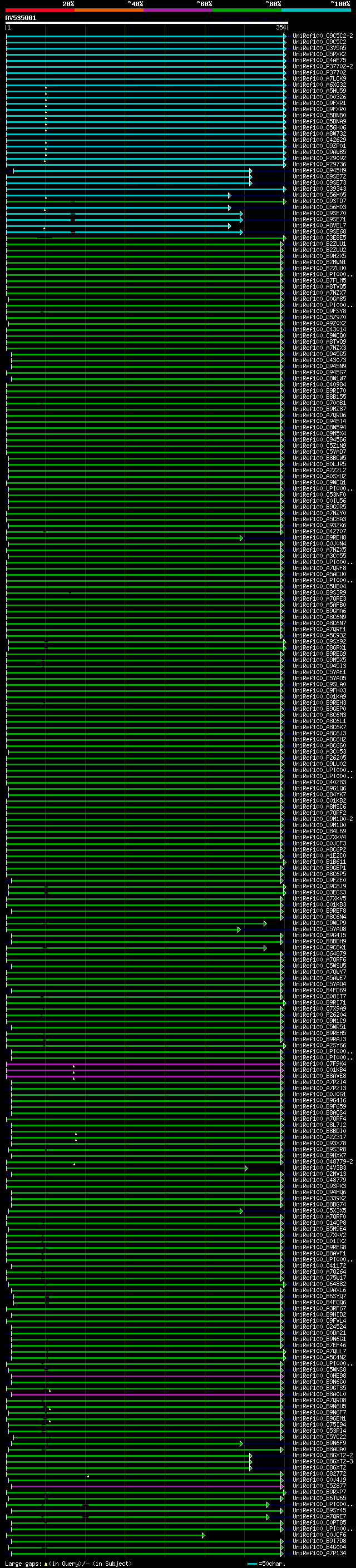This screenshot has width=356, height=1568.
Task: Select the UniRef100_Q9FXR0 label
Action: pos(319,109)
